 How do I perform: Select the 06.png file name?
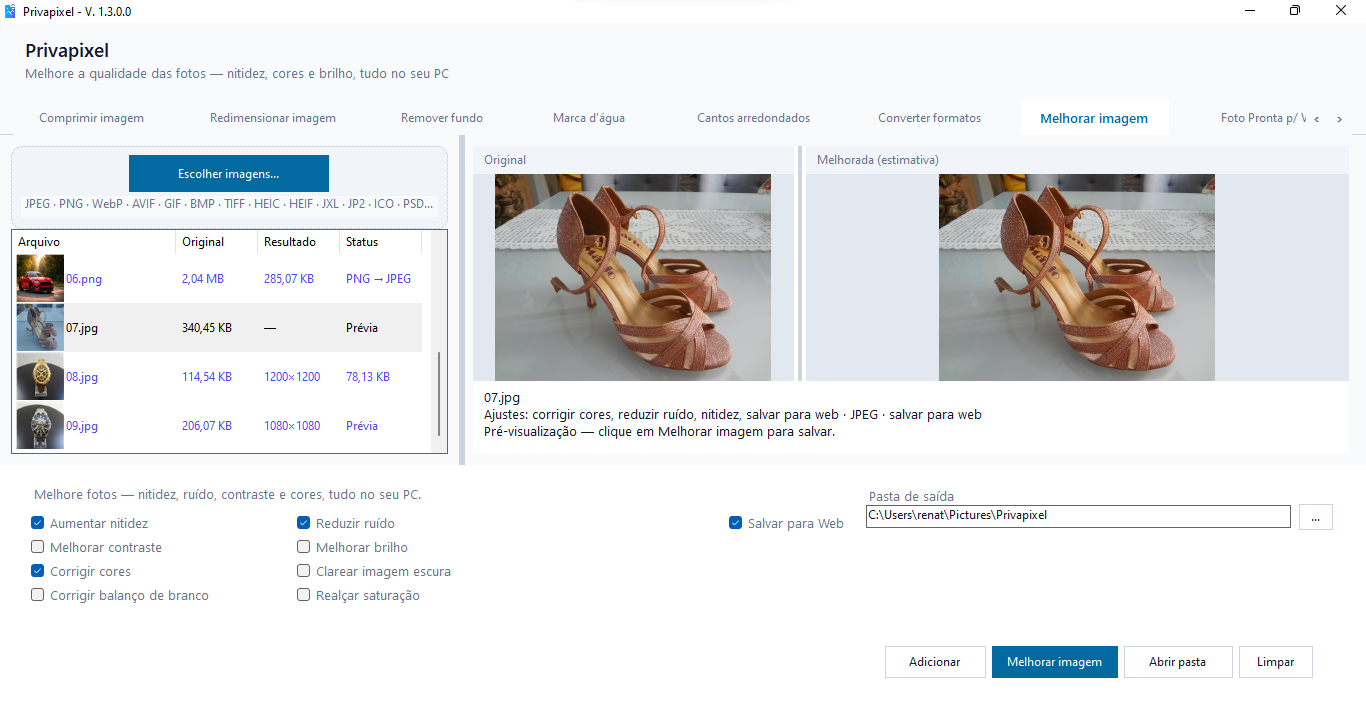click(84, 279)
